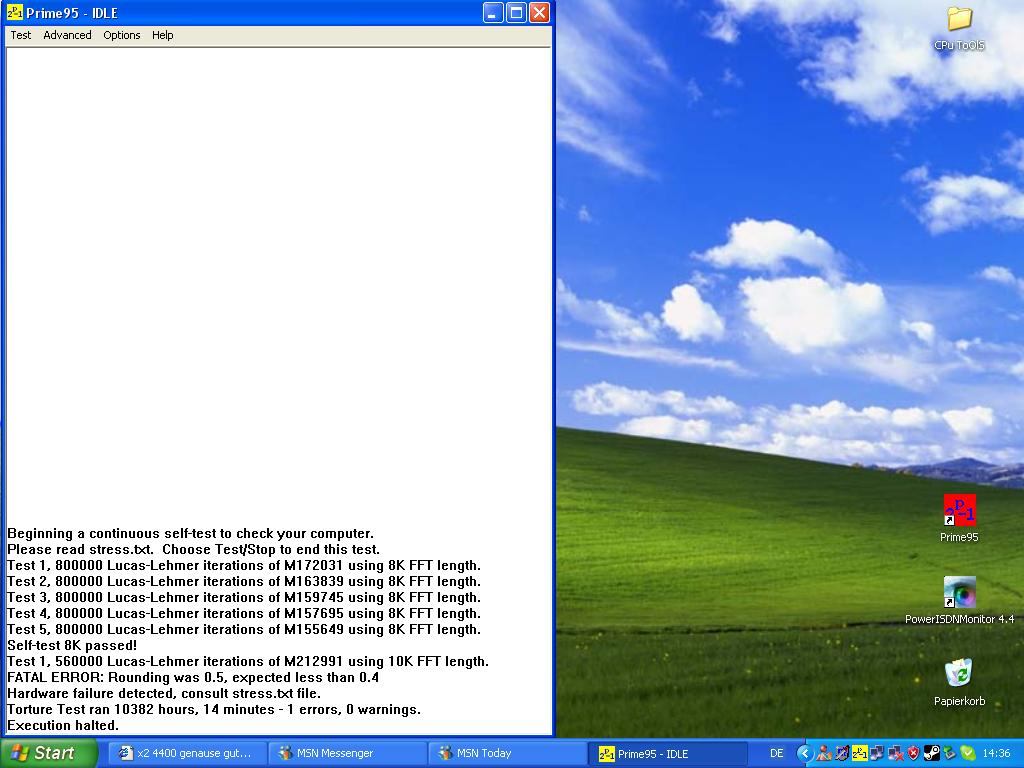Viewport: 1024px width, 768px height.
Task: Click green checkmark shield tray icon
Action: tap(968, 753)
